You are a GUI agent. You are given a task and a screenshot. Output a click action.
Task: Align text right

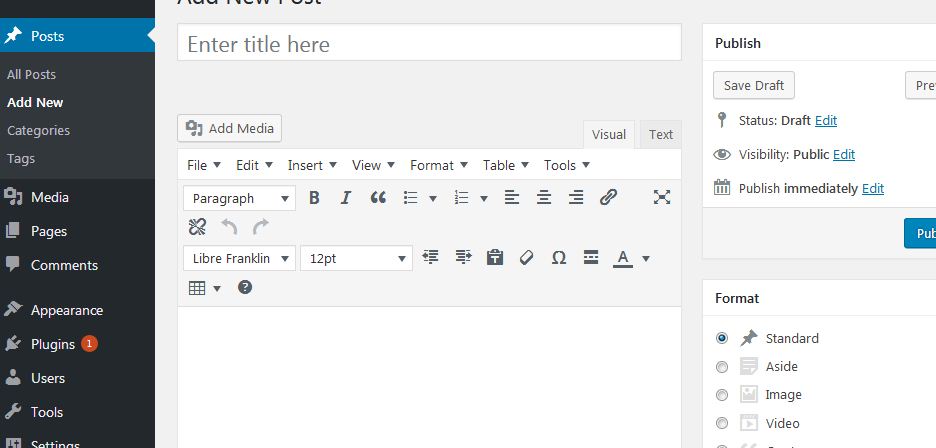point(576,198)
